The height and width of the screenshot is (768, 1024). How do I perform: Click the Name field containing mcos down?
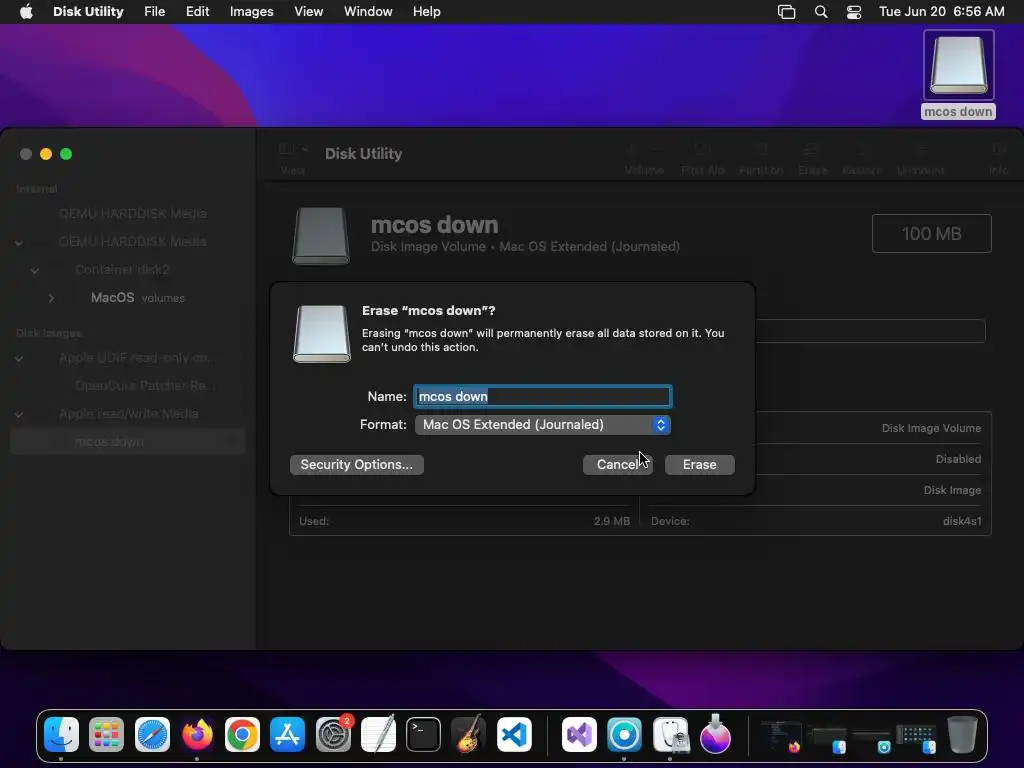point(542,396)
